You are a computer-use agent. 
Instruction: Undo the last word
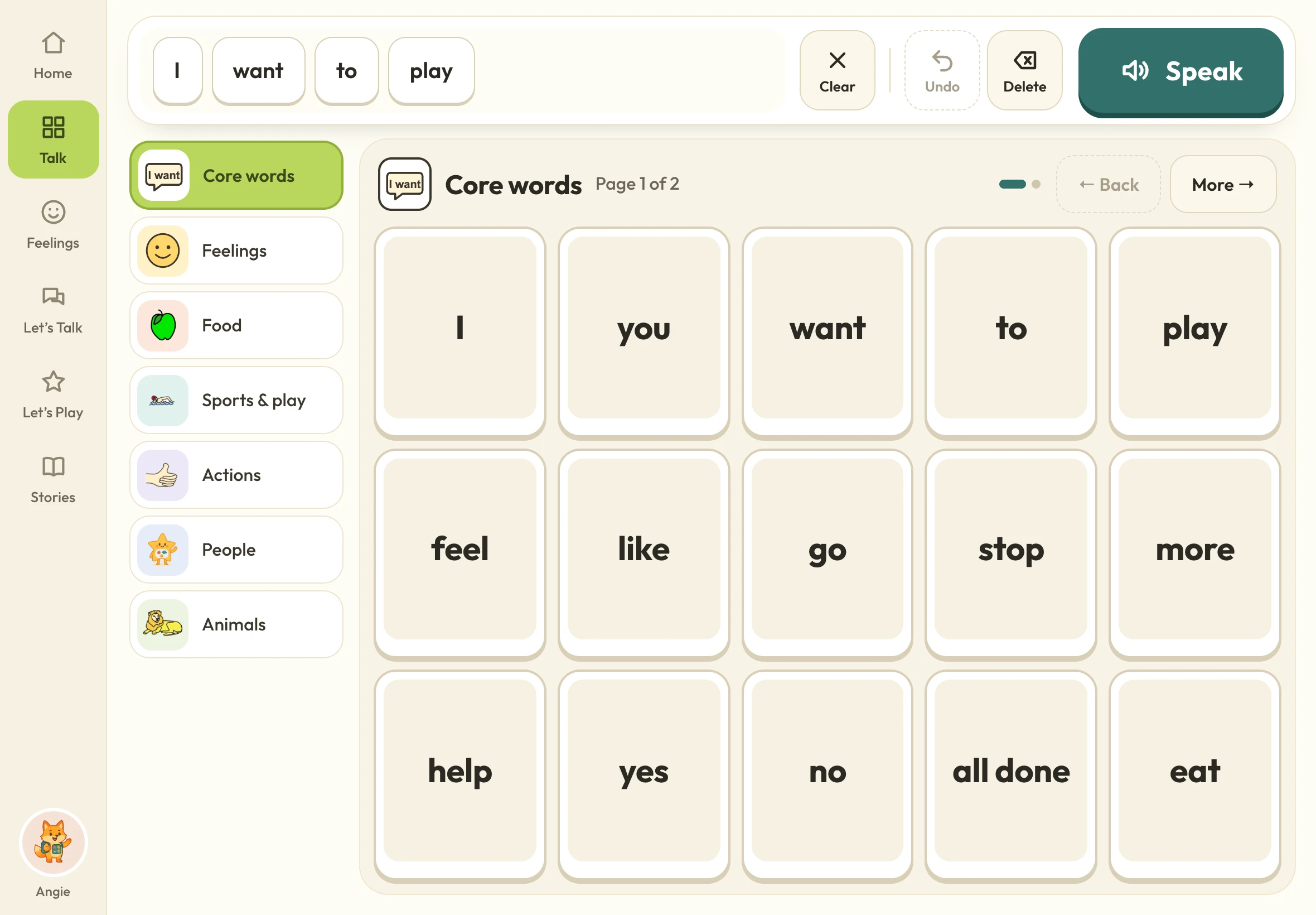click(x=941, y=70)
